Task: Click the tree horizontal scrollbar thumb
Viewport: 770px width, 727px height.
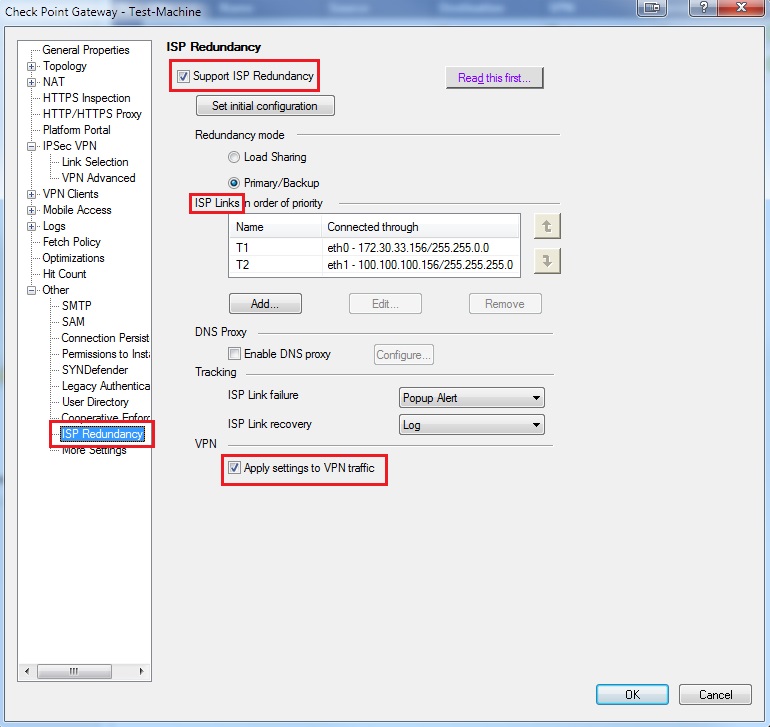Action: (74, 671)
